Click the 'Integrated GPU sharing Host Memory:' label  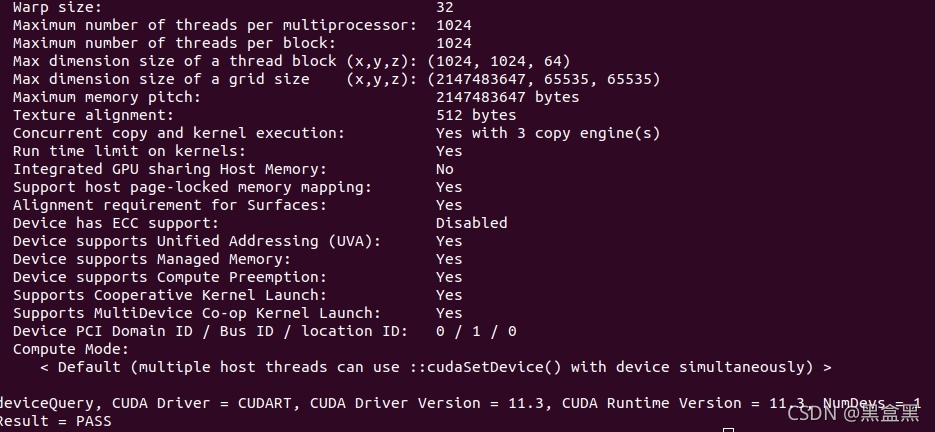click(x=170, y=169)
